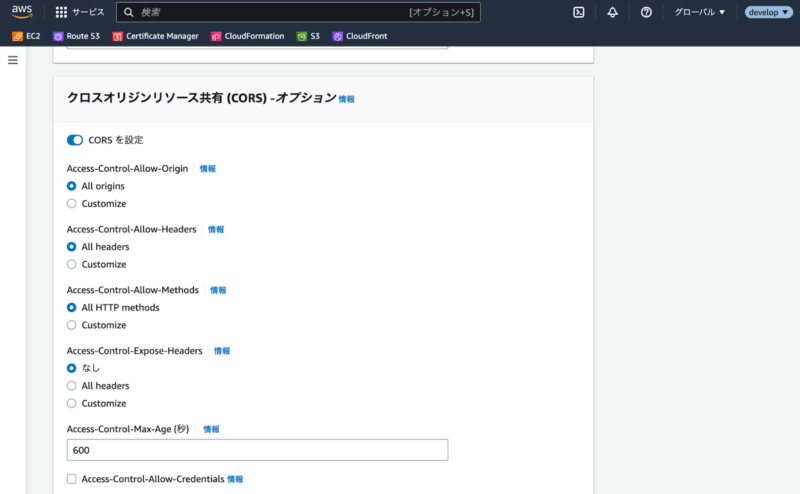Enable the Access-Control-Allow-Credentials checkbox

point(71,479)
